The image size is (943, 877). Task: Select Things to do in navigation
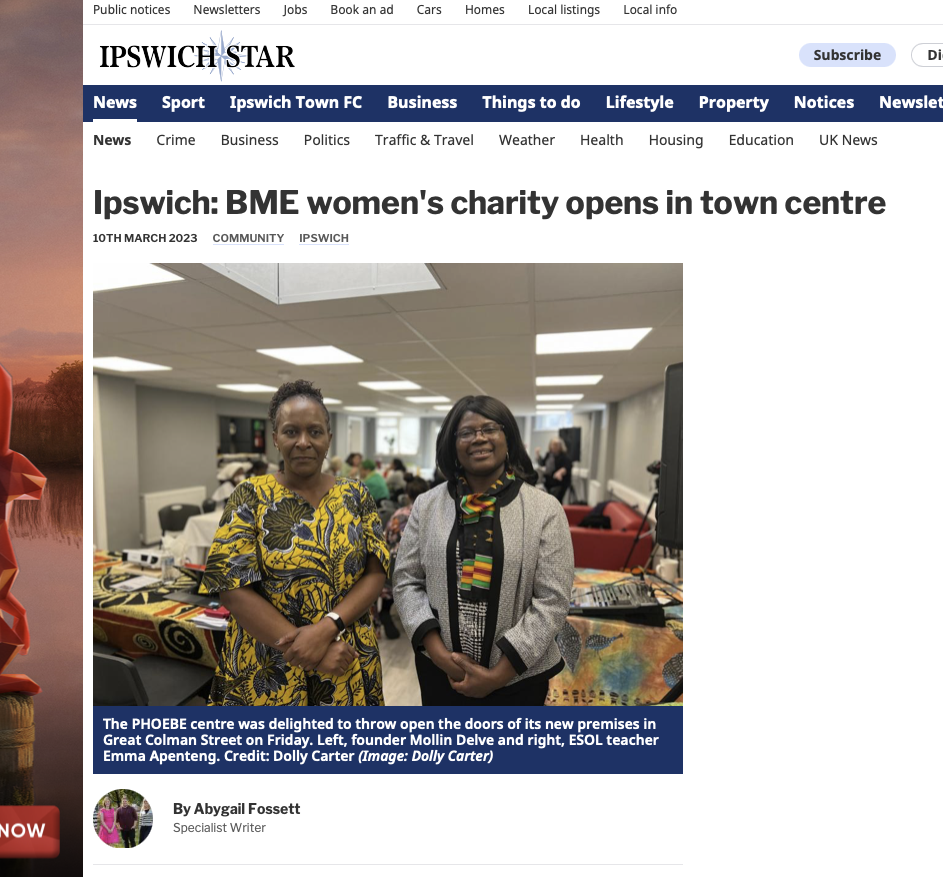click(531, 102)
